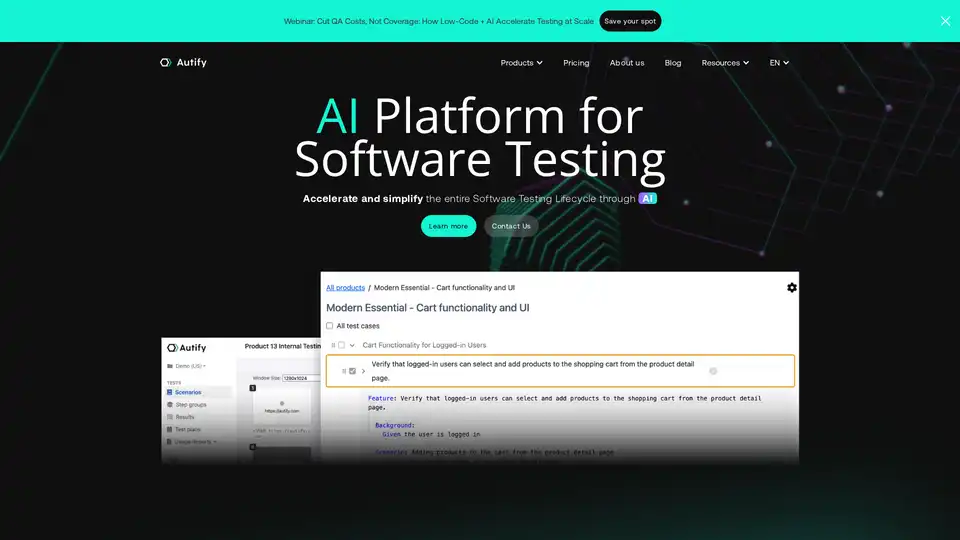Check the All test cases checkbox
The width and height of the screenshot is (960, 540).
[x=330, y=326]
